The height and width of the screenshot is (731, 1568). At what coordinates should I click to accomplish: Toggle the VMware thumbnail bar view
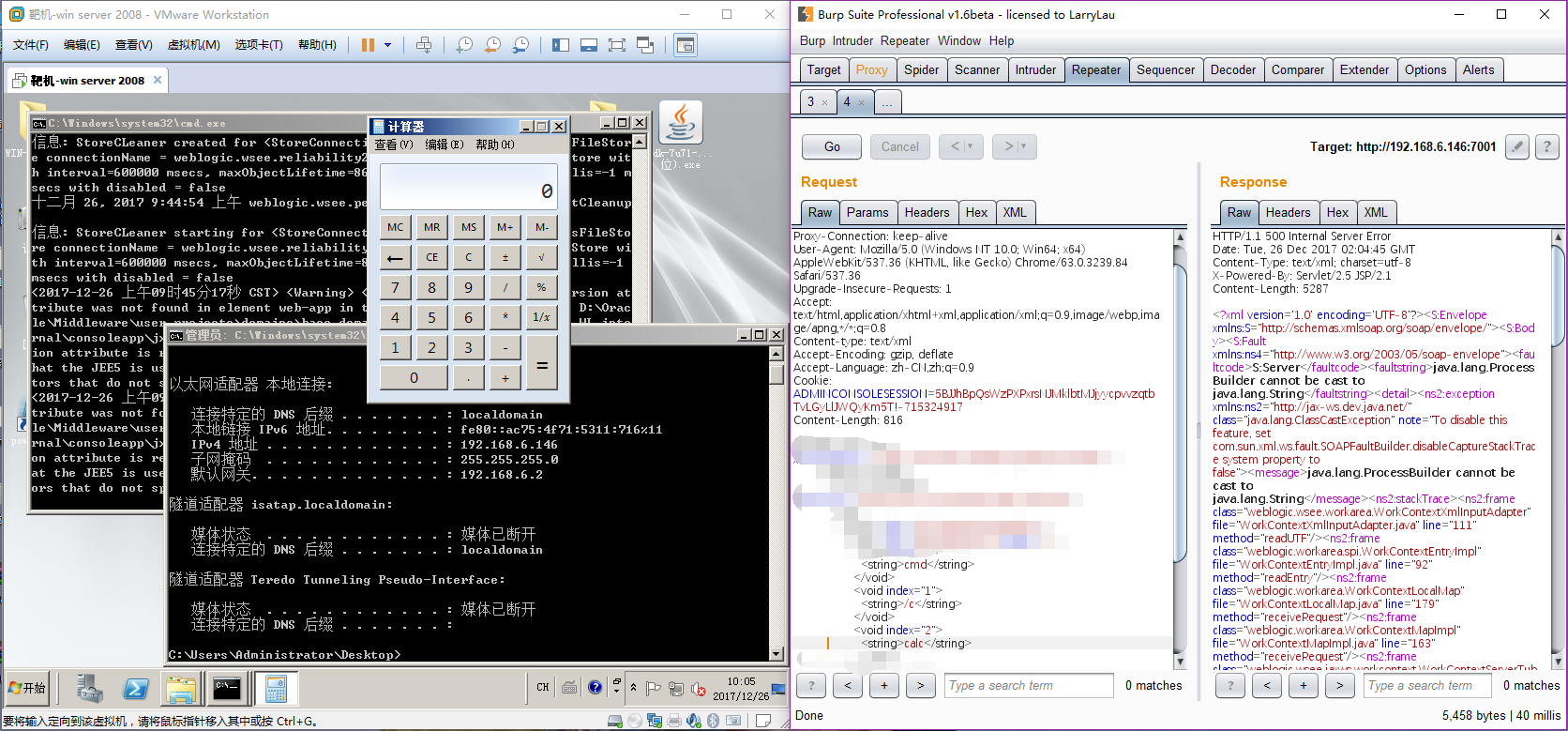(589, 45)
